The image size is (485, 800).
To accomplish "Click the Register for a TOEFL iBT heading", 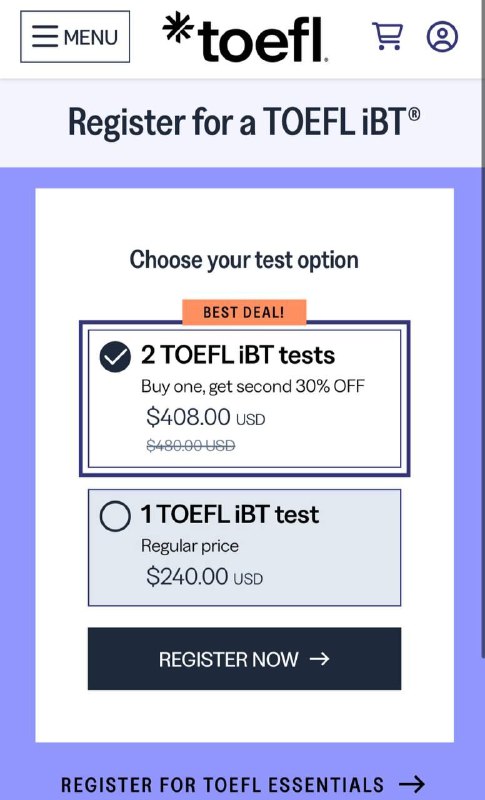I will pos(244,122).
